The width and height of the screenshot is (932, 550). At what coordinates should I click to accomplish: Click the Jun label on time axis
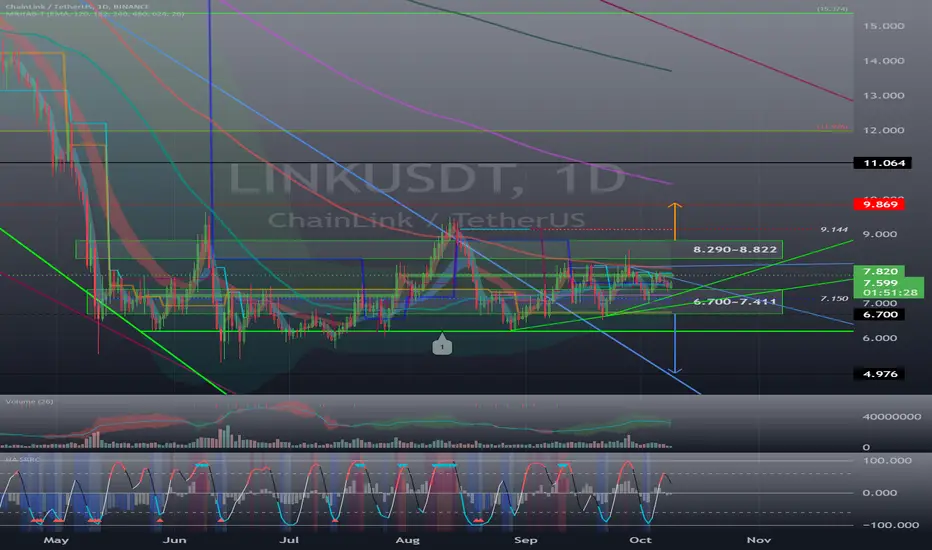[x=174, y=540]
